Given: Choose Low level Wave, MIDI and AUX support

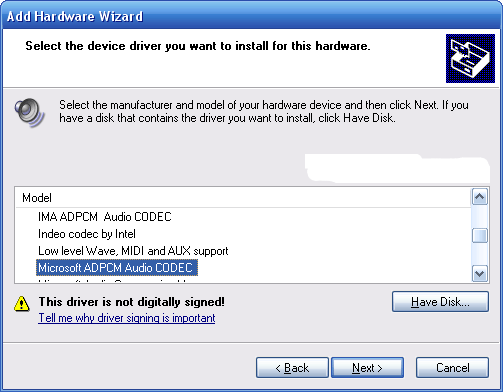Looking at the screenshot, I should click(133, 251).
